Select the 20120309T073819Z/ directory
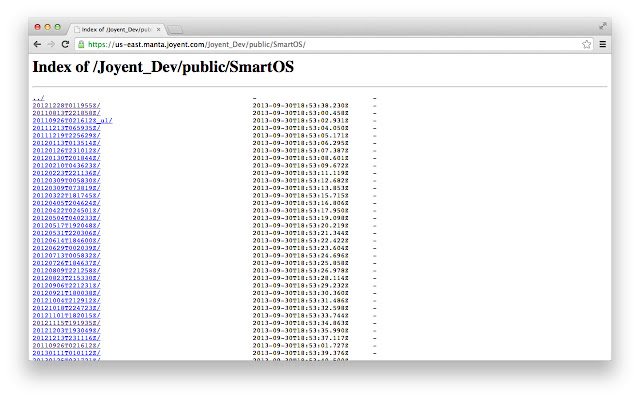The width and height of the screenshot is (640, 400). click(x=67, y=188)
